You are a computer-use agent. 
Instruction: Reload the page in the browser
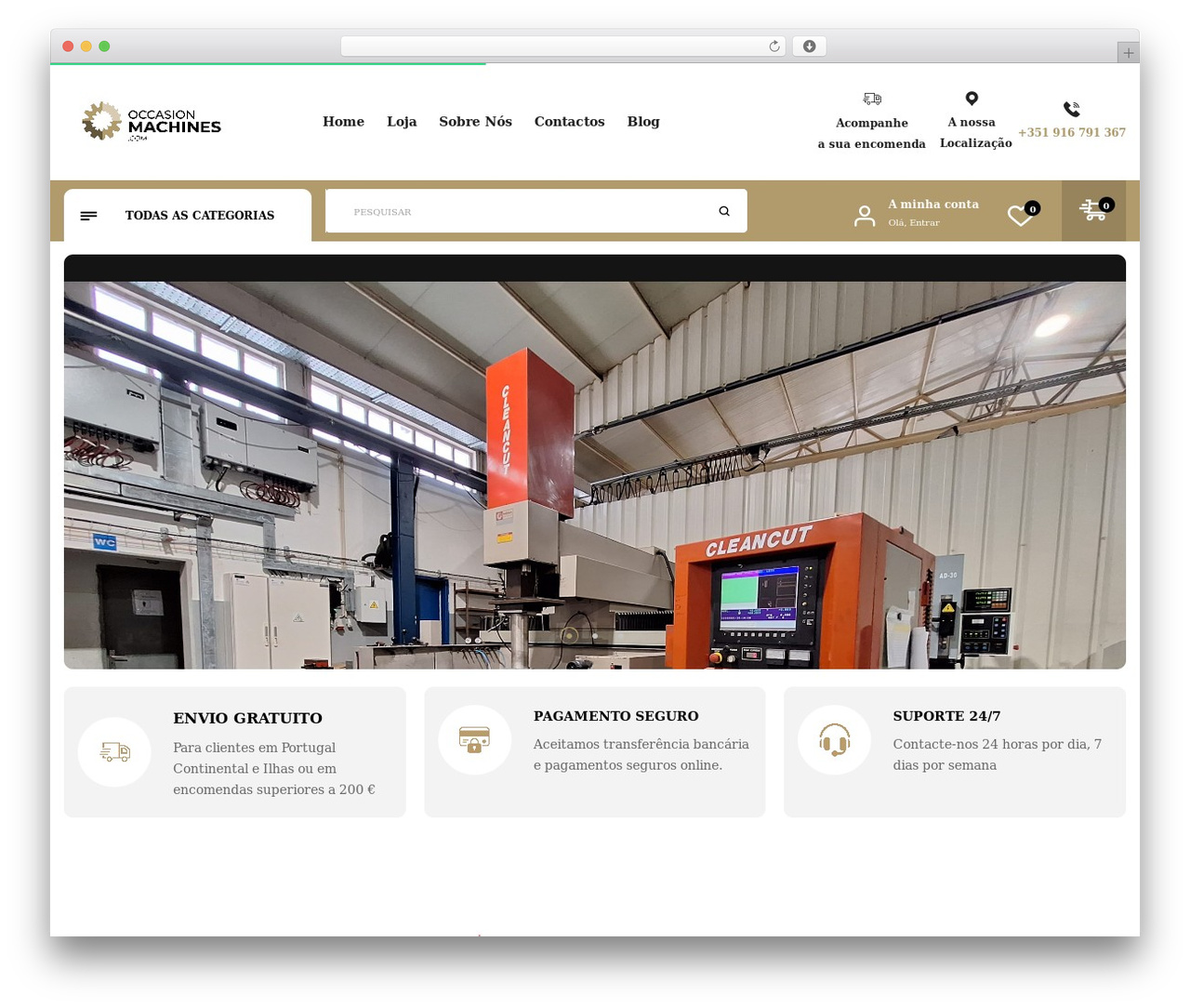point(774,46)
